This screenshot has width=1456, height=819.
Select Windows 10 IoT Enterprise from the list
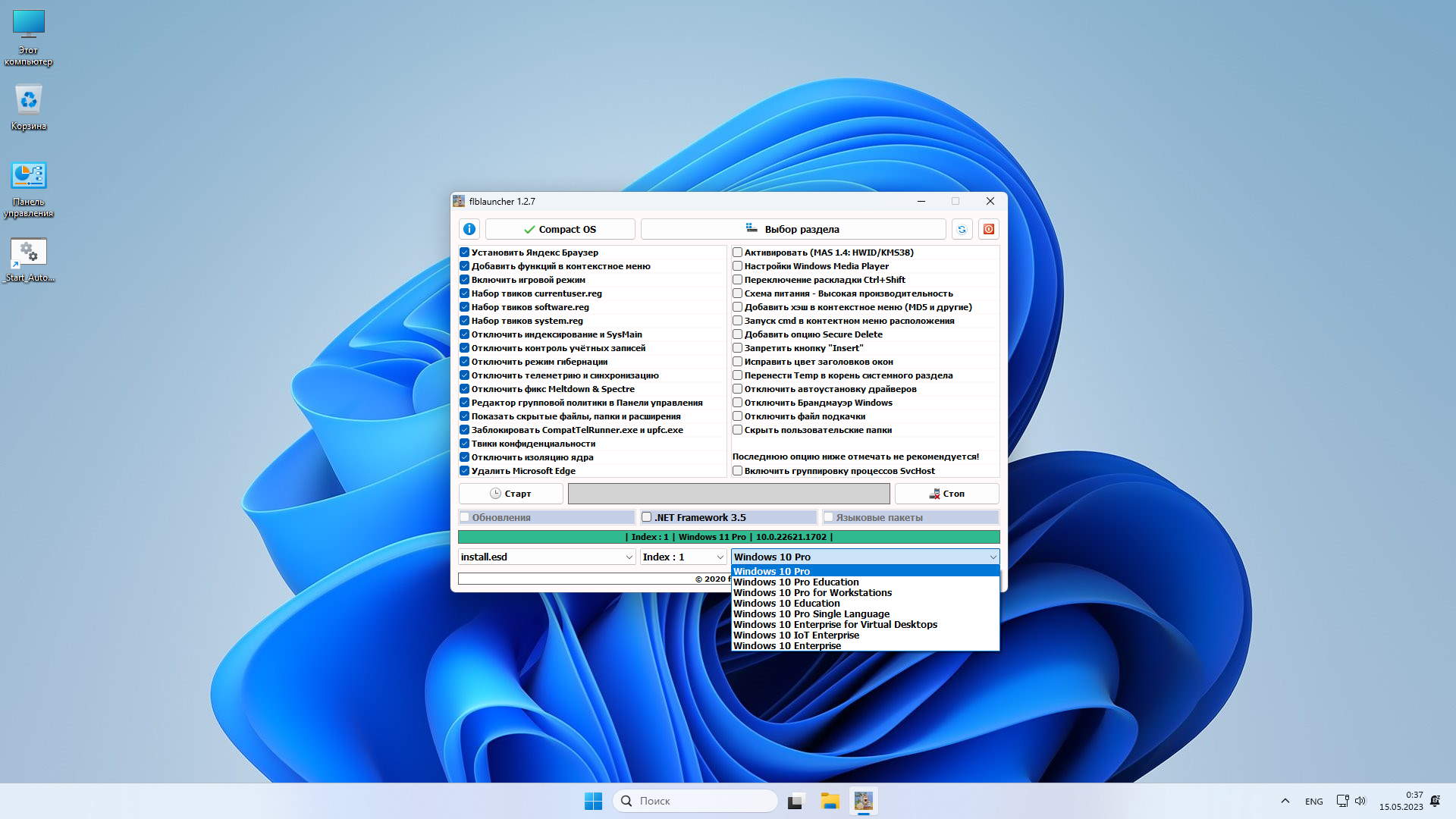coord(796,635)
